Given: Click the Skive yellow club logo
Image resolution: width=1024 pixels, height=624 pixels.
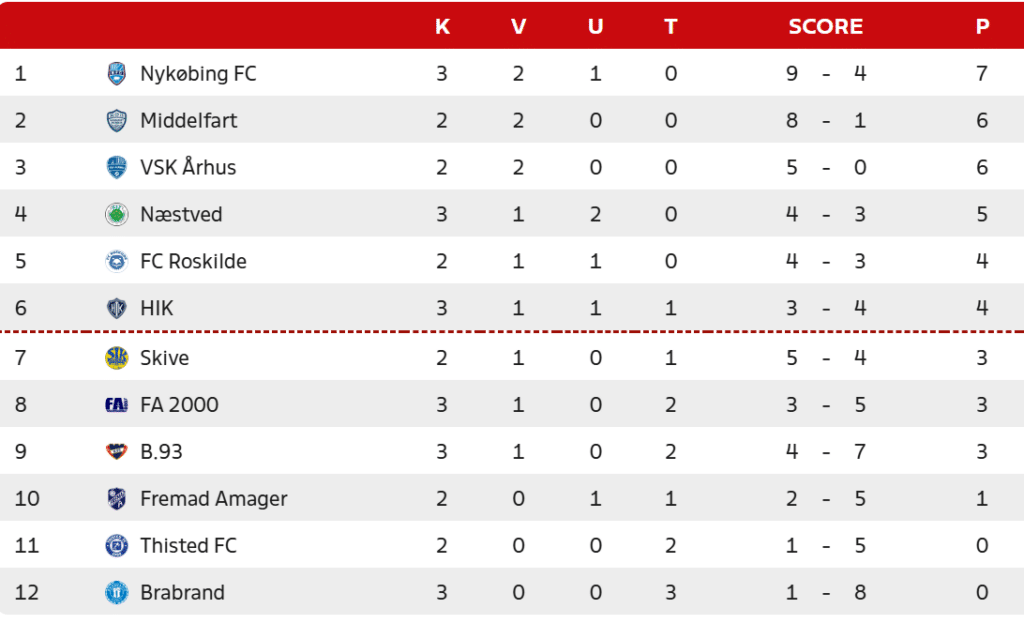Looking at the screenshot, I should pos(116,358).
